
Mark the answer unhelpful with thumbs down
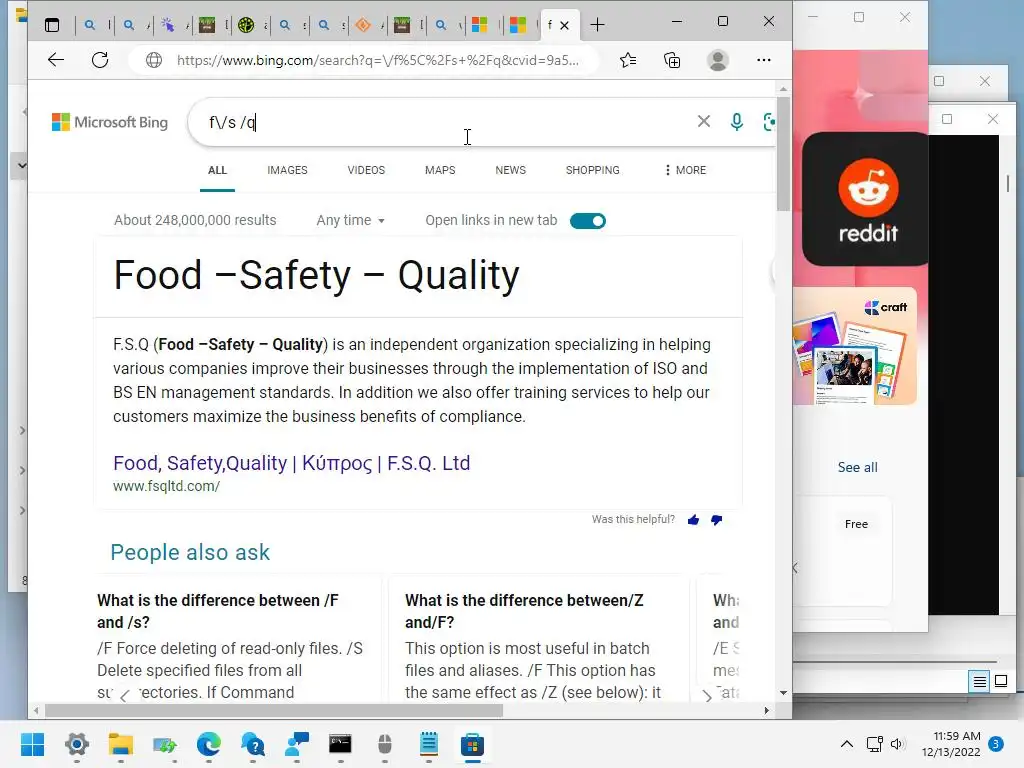click(x=716, y=520)
